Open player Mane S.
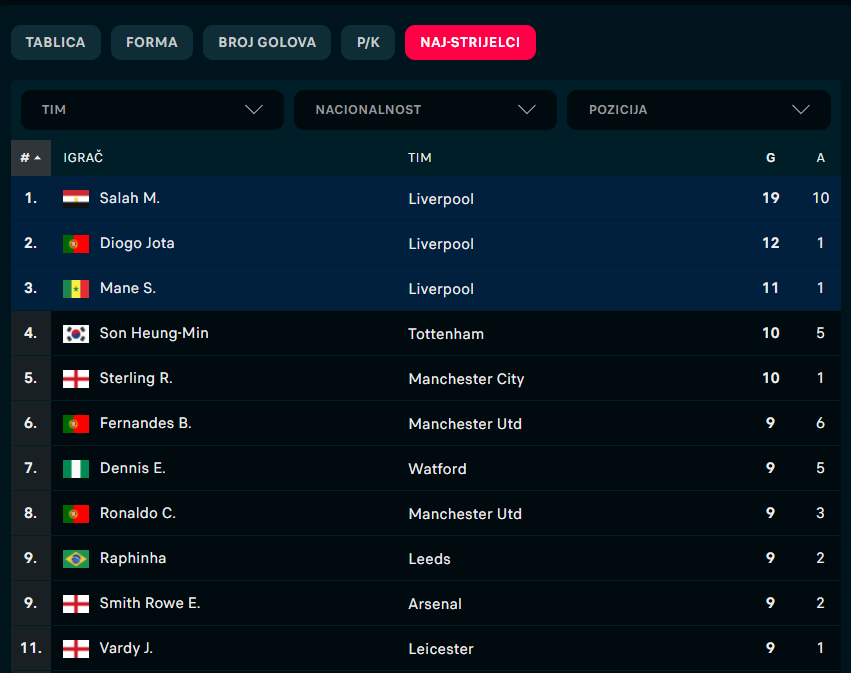The width and height of the screenshot is (851, 673). coord(128,288)
